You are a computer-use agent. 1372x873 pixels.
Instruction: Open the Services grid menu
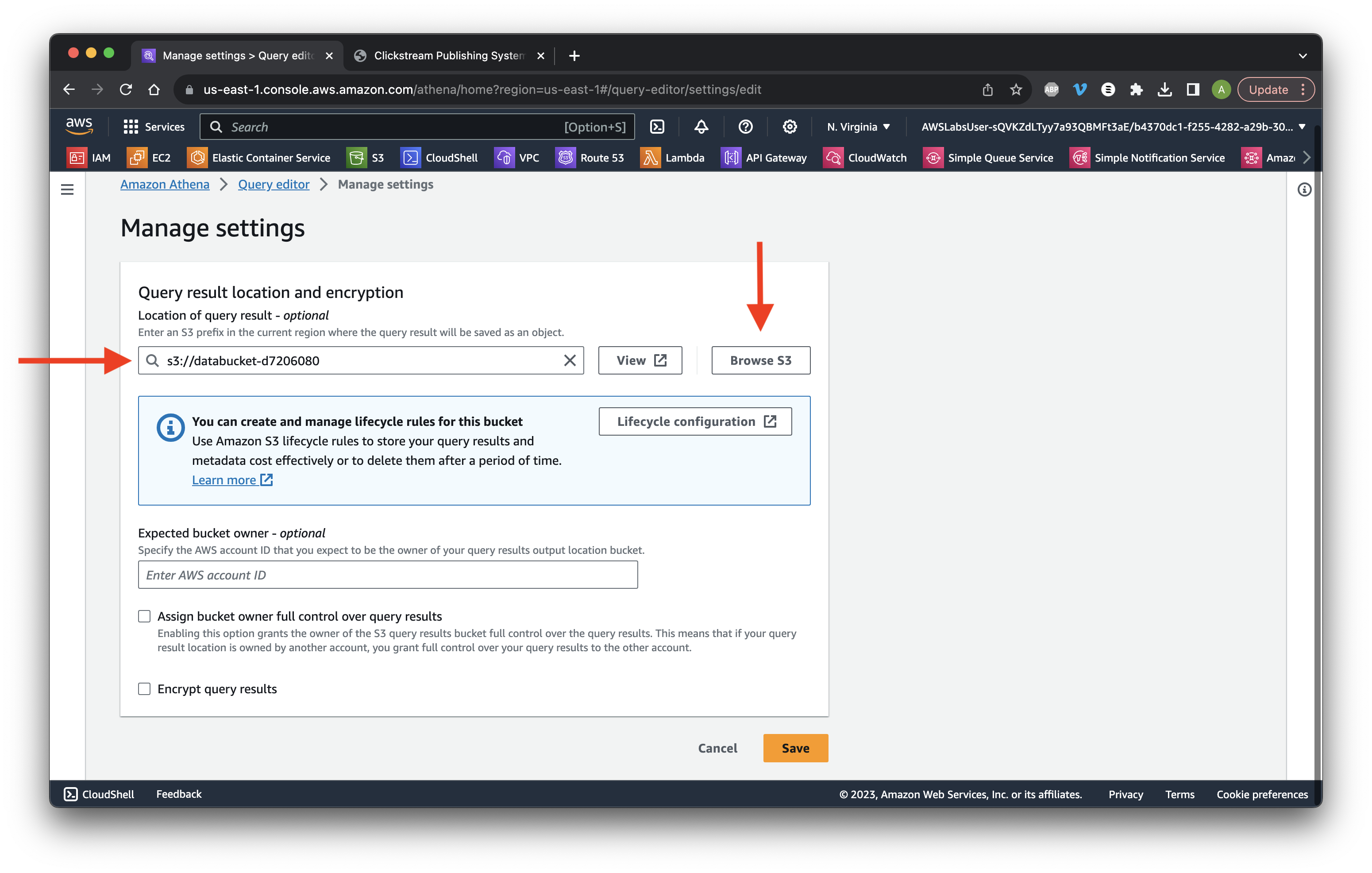tap(154, 127)
